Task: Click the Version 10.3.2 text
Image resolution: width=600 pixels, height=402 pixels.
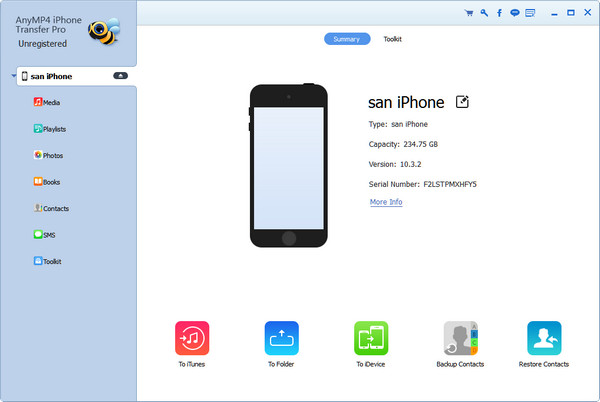Action: click(395, 164)
